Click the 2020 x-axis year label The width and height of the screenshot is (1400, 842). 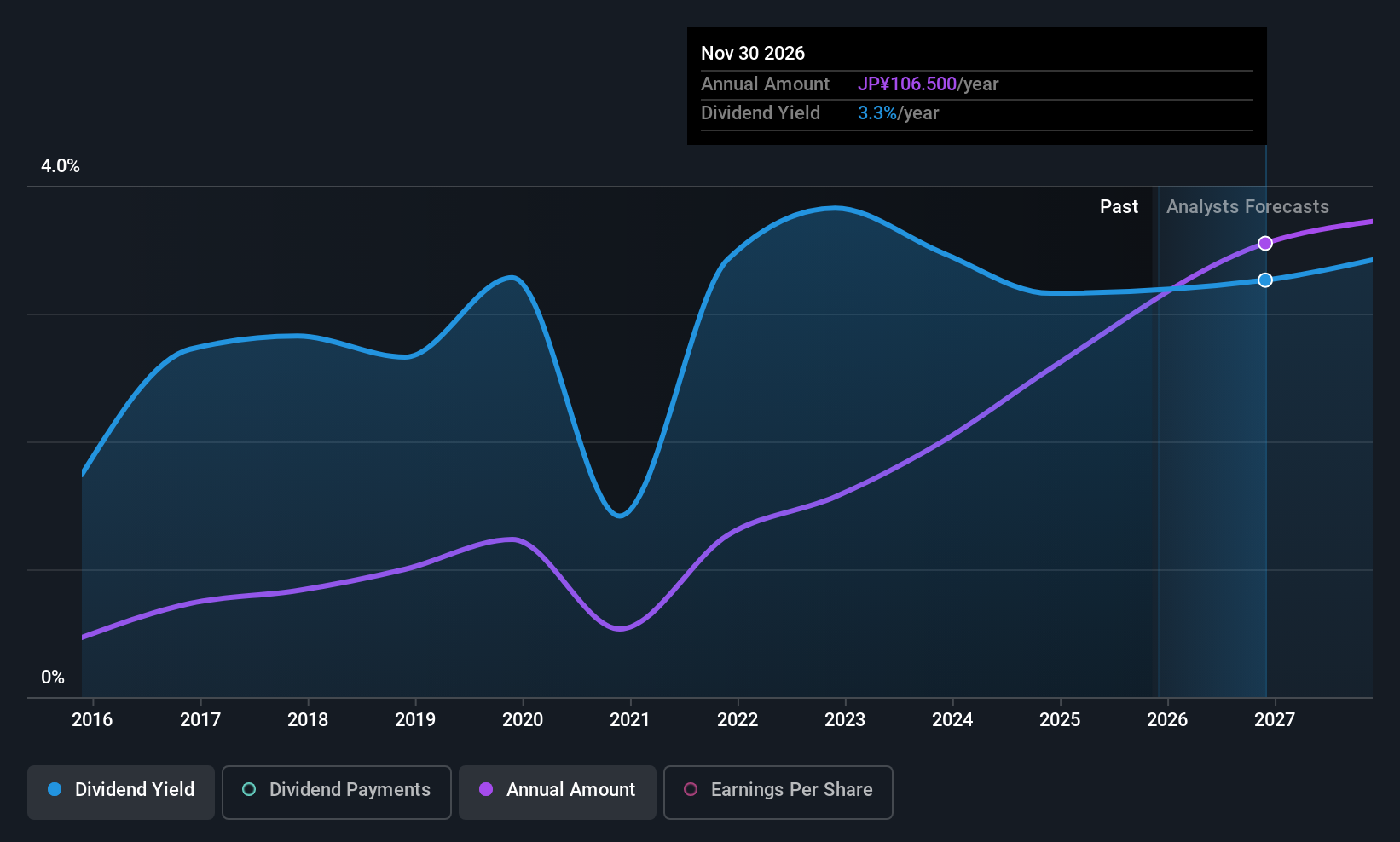[523, 720]
